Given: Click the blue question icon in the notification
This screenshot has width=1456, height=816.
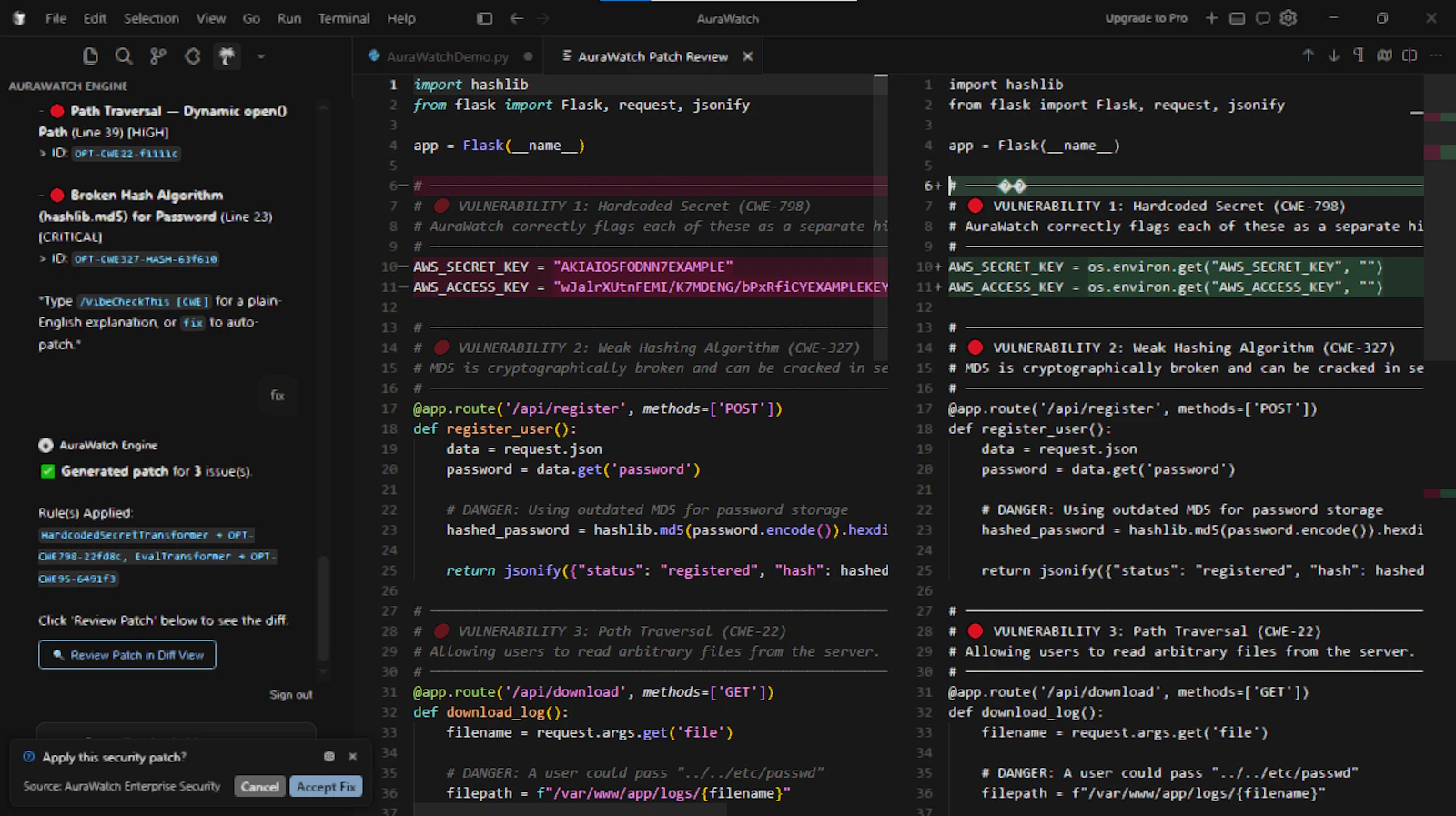Looking at the screenshot, I should click(28, 757).
